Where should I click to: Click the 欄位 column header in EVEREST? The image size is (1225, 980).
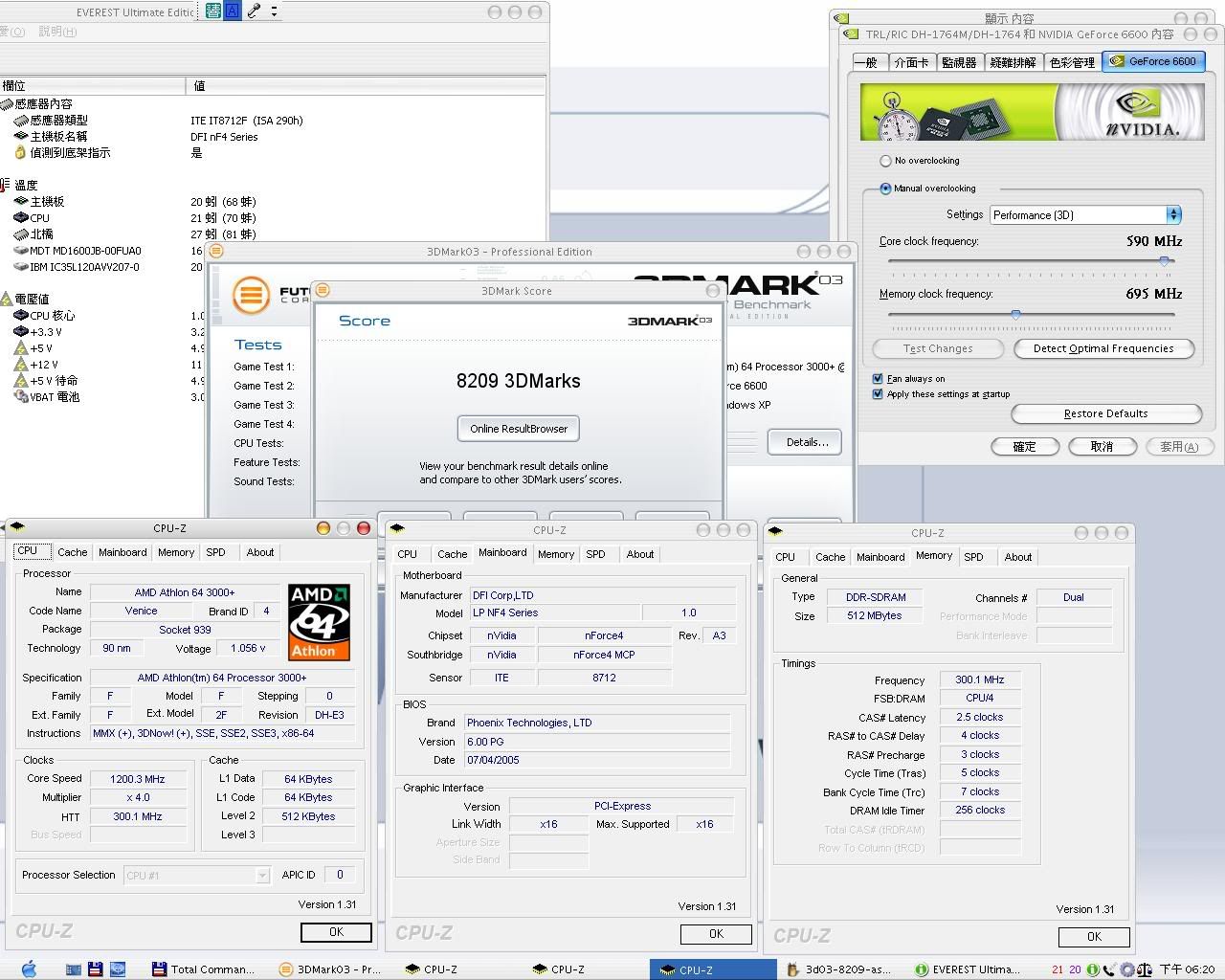tap(93, 85)
